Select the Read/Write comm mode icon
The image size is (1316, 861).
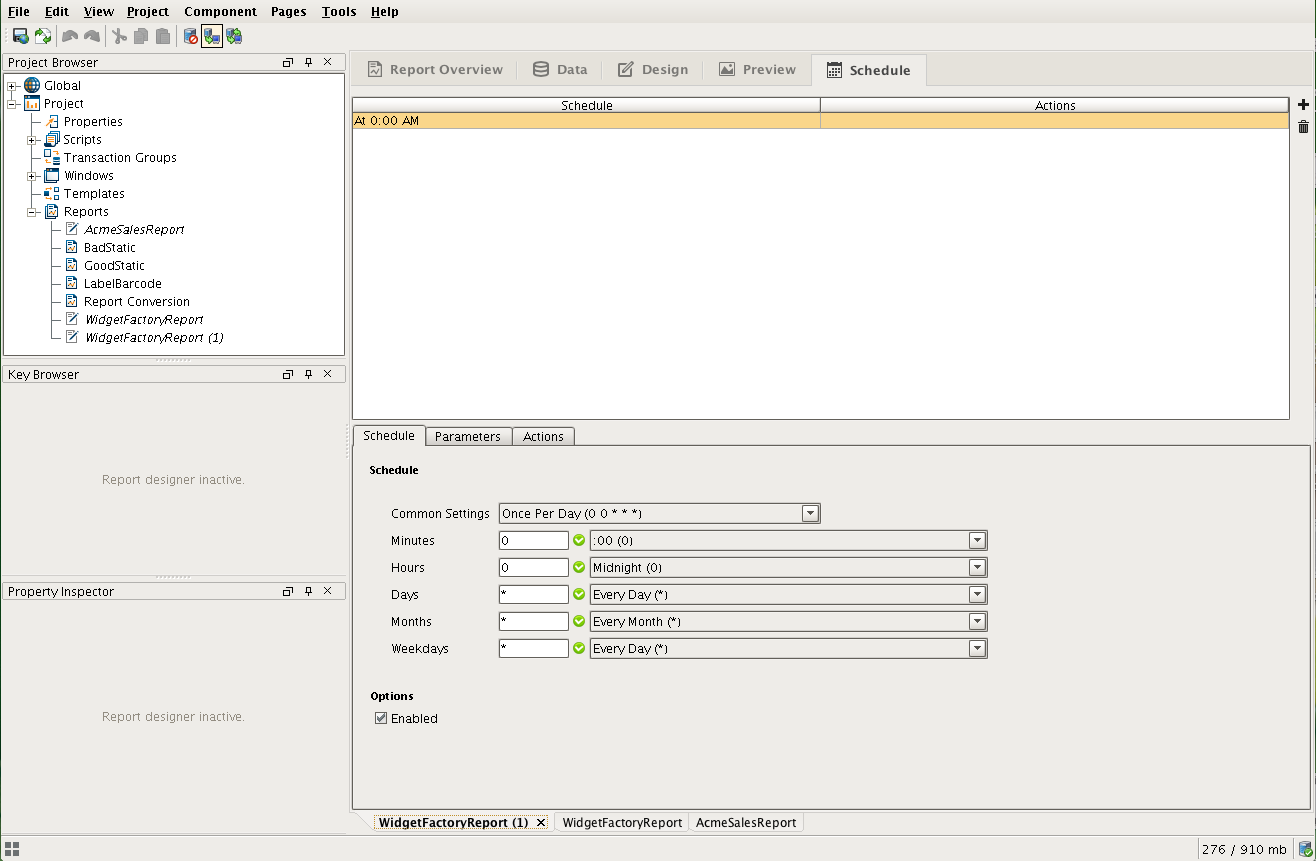click(234, 37)
